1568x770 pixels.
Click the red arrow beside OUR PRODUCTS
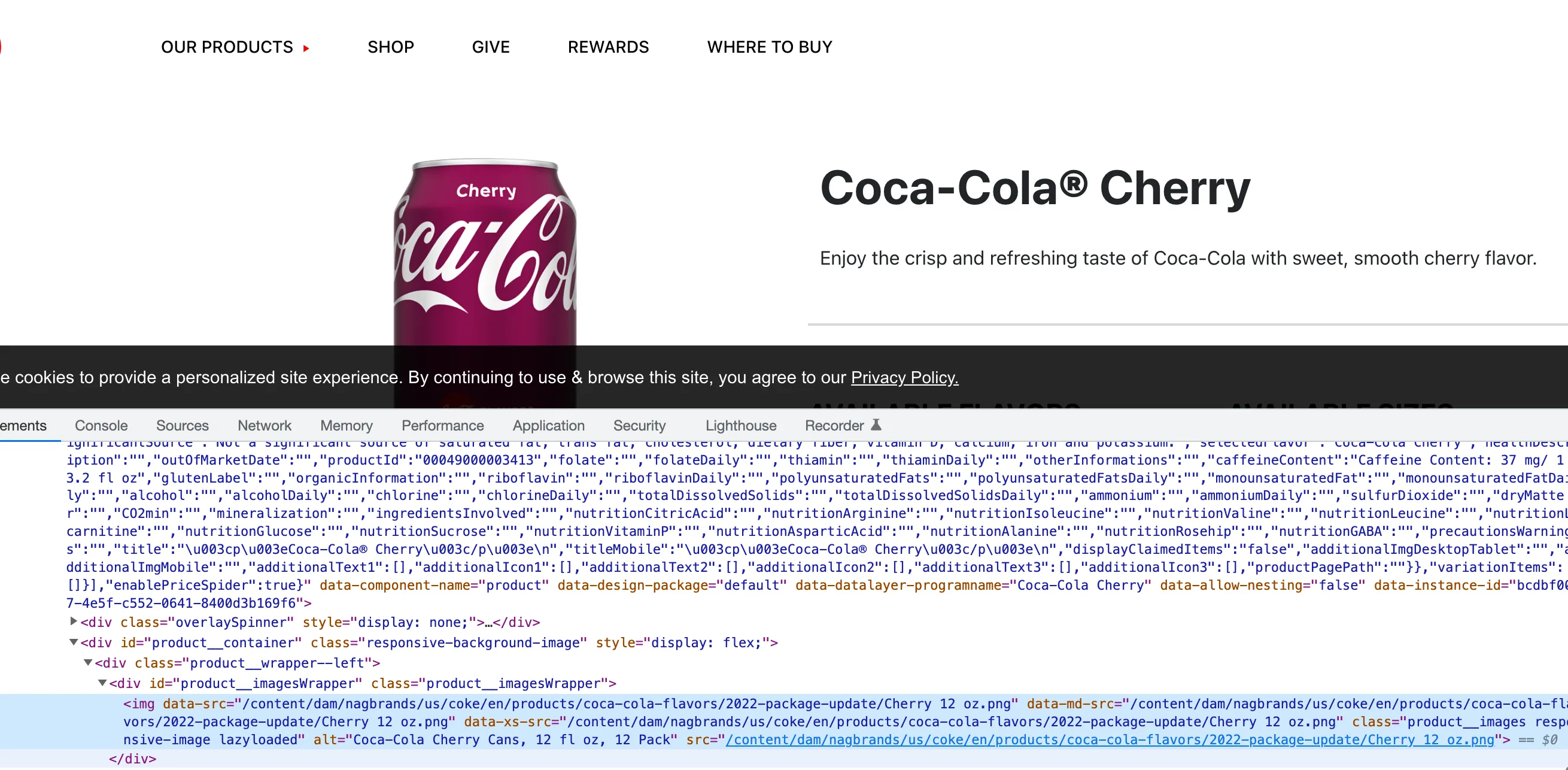(306, 48)
